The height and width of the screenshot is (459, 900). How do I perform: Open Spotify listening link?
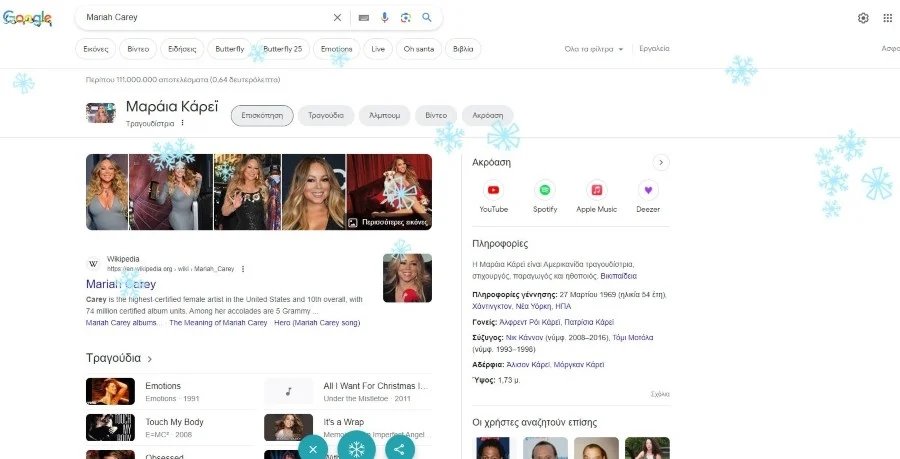(545, 194)
